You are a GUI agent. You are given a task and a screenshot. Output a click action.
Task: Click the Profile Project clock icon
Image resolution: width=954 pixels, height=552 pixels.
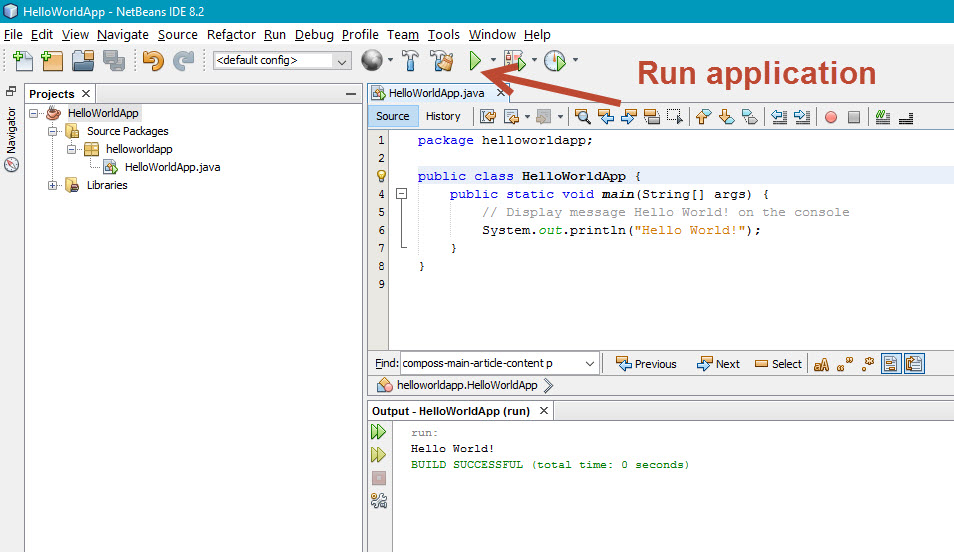tap(555, 61)
